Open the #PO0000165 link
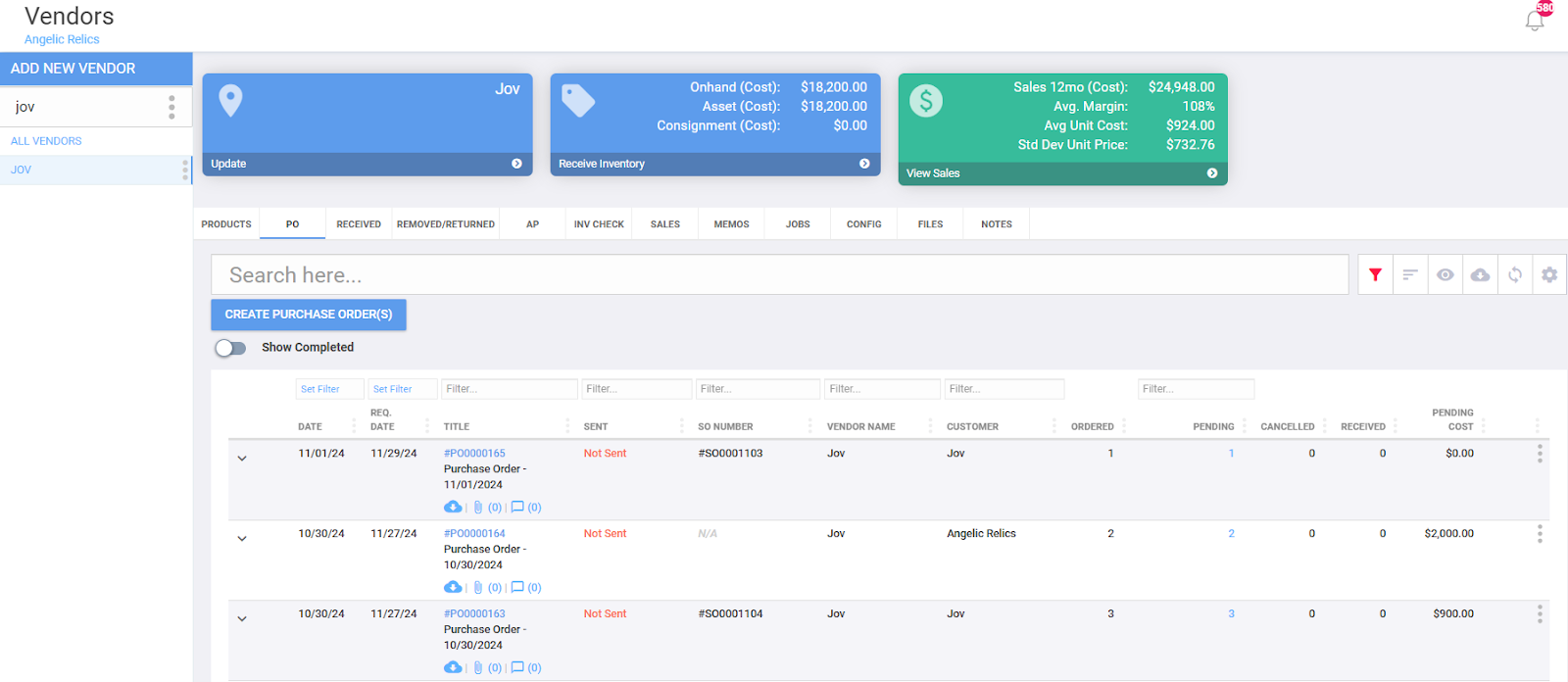 point(474,453)
